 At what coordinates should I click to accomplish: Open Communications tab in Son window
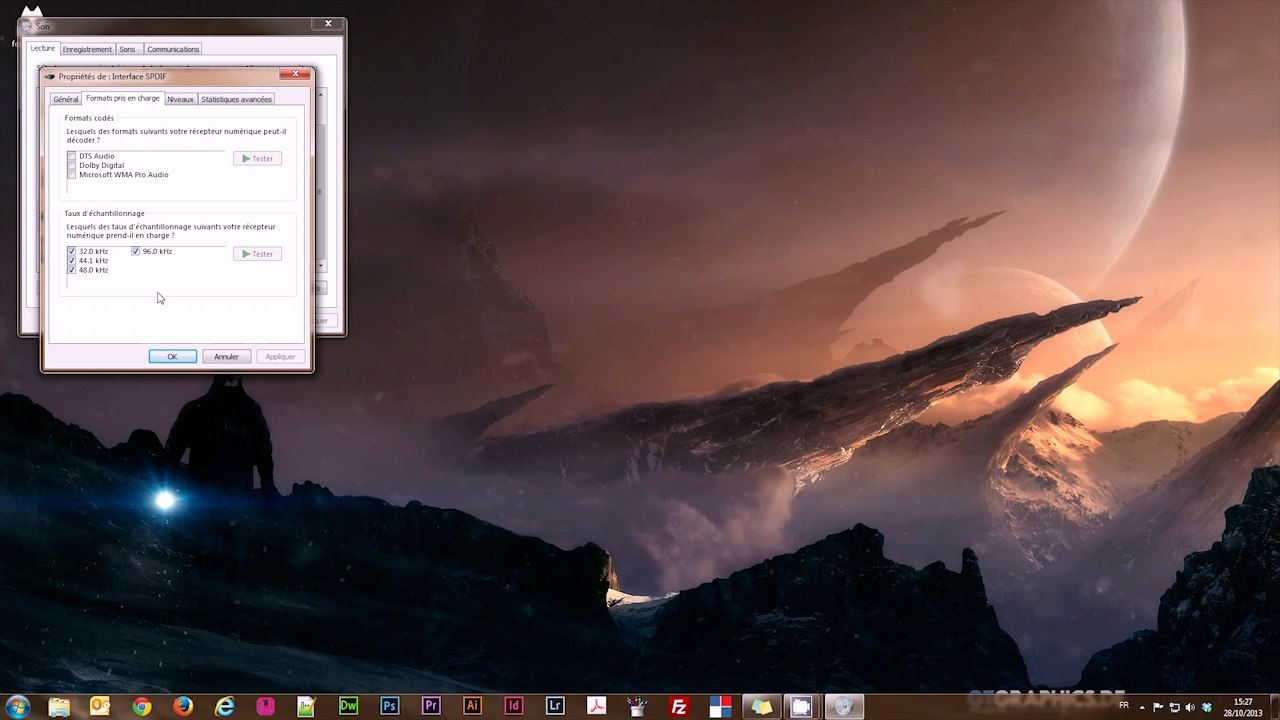pos(173,49)
